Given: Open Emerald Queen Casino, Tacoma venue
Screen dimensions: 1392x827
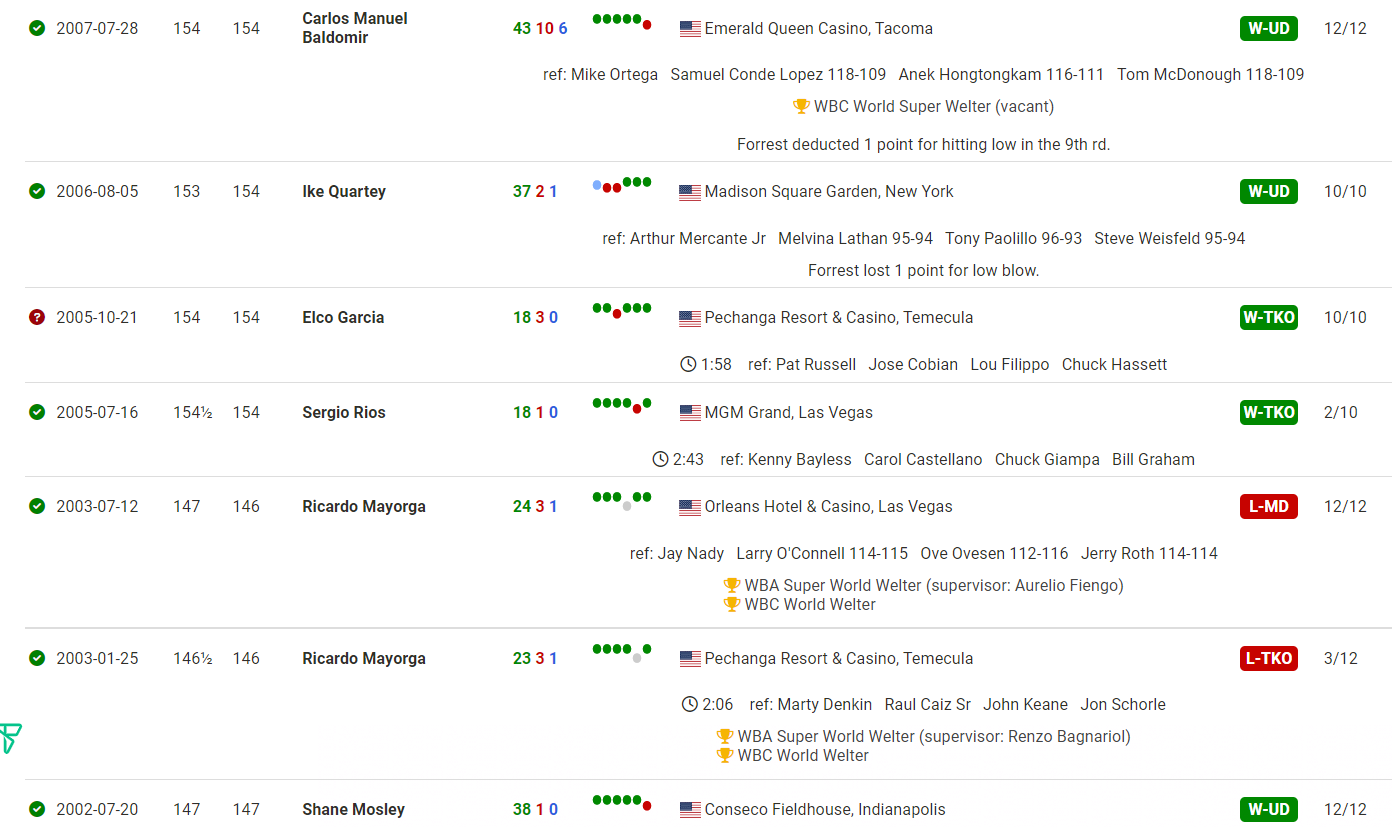Looking at the screenshot, I should [819, 28].
